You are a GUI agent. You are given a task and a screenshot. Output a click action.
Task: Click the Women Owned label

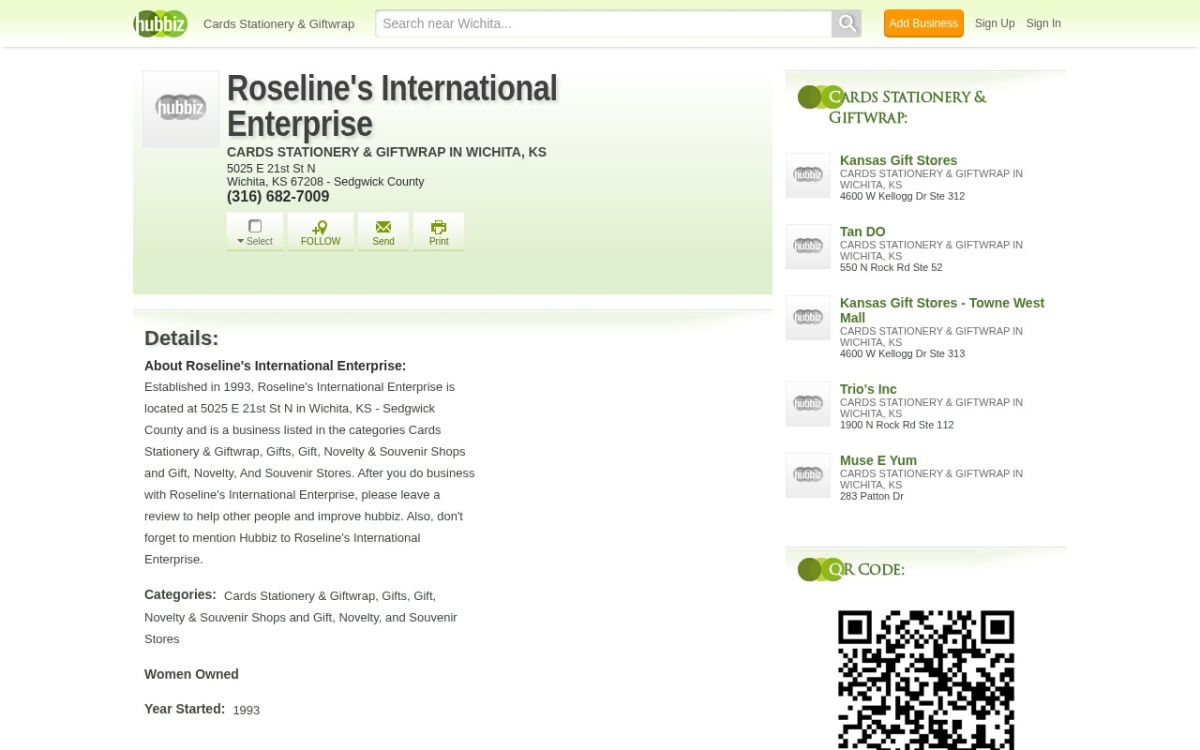point(191,674)
